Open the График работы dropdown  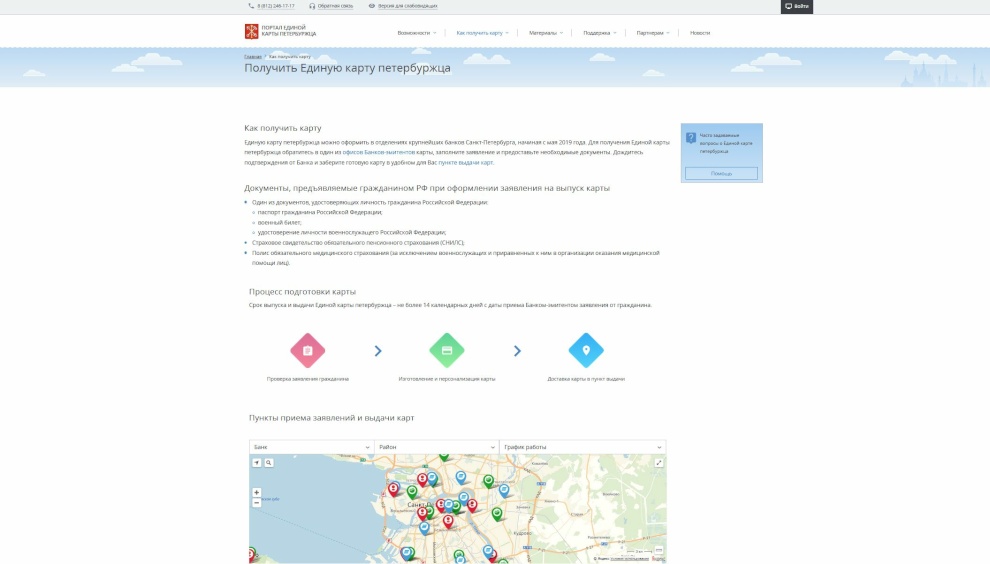click(583, 447)
